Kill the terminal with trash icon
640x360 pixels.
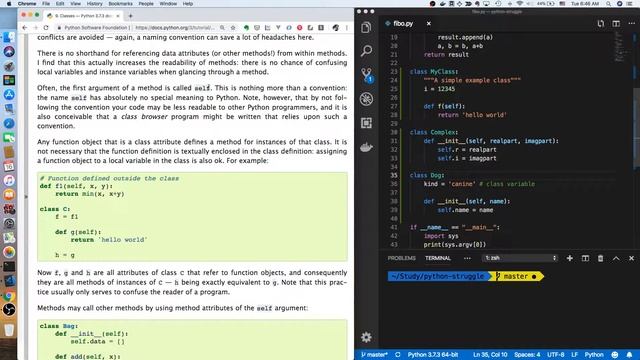coord(600,258)
